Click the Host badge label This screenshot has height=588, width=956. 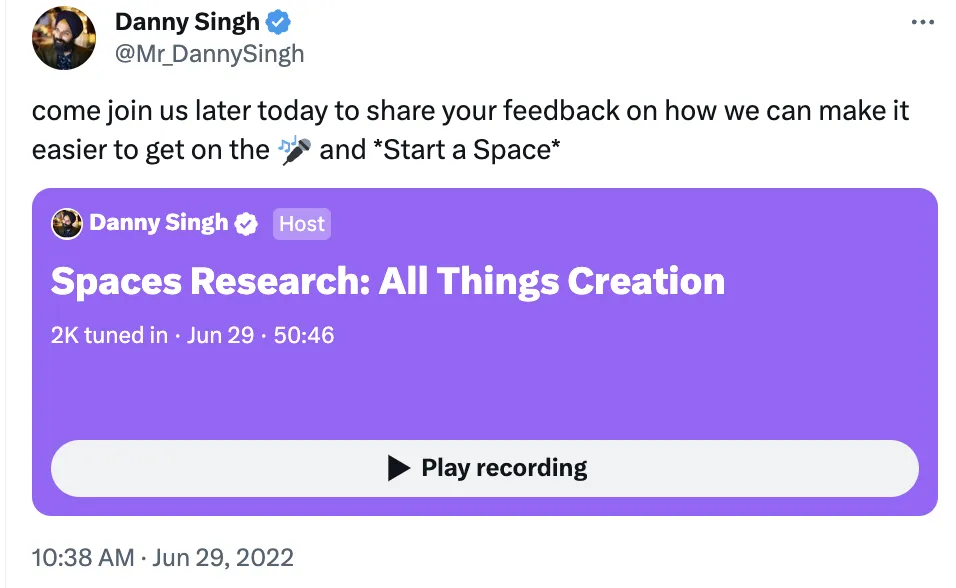coord(301,224)
